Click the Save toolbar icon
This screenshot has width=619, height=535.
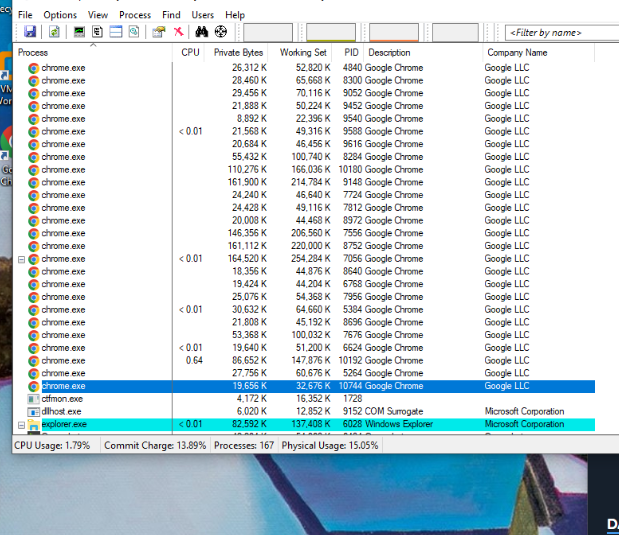coord(30,32)
